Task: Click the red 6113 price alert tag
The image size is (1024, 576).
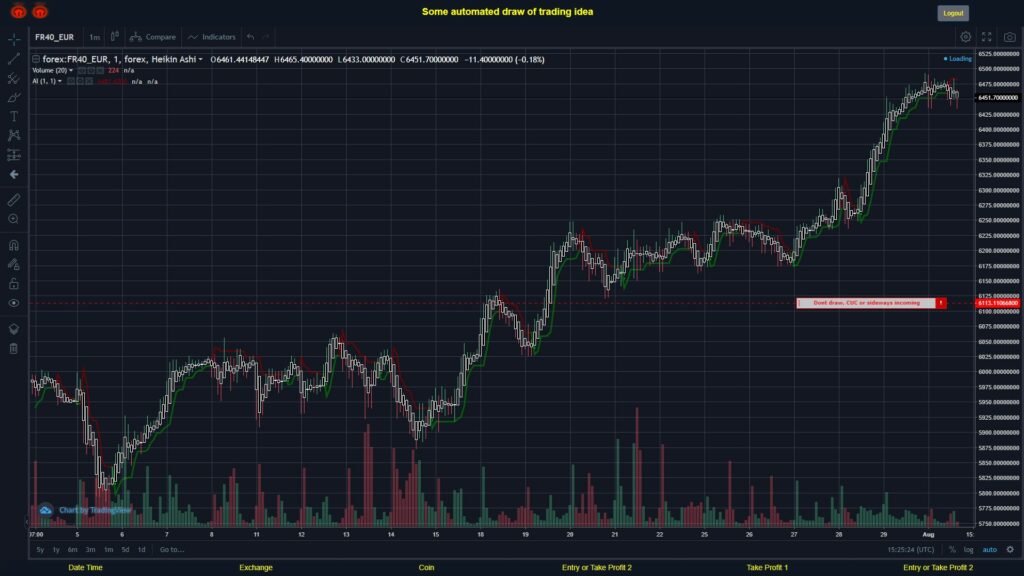Action: point(997,303)
